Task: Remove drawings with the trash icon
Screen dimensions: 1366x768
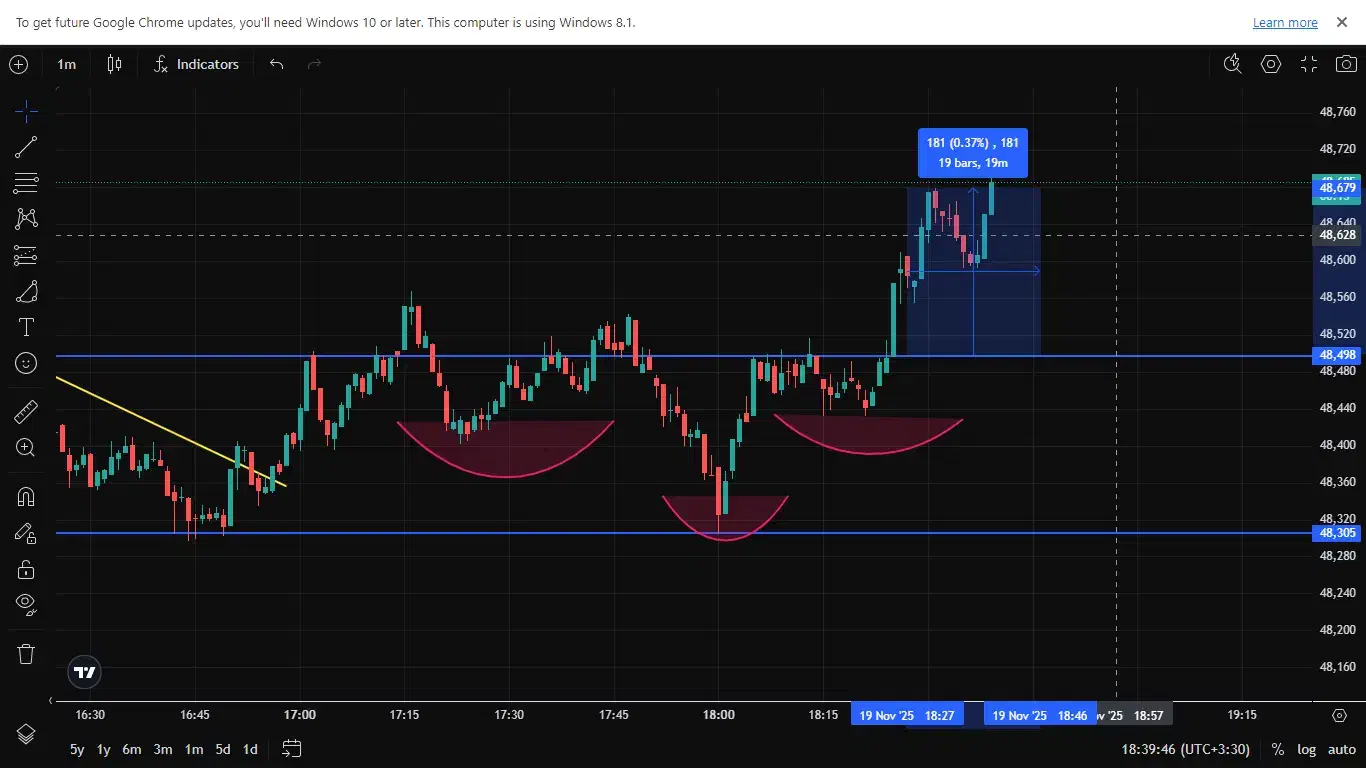Action: pos(26,654)
